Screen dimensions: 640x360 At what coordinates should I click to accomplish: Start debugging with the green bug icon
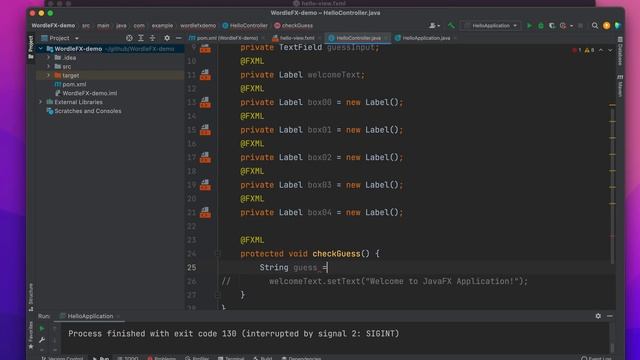[541, 25]
